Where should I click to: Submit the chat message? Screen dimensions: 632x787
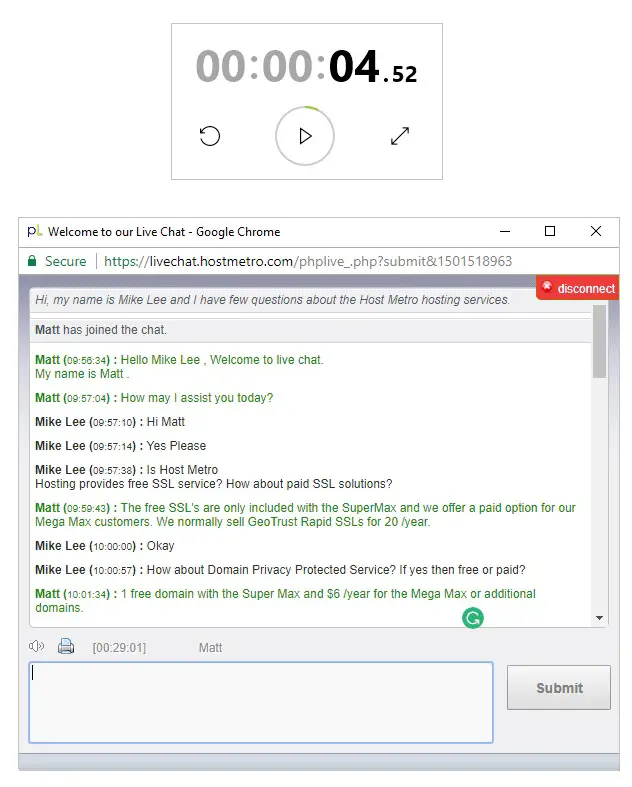pyautogui.click(x=559, y=688)
